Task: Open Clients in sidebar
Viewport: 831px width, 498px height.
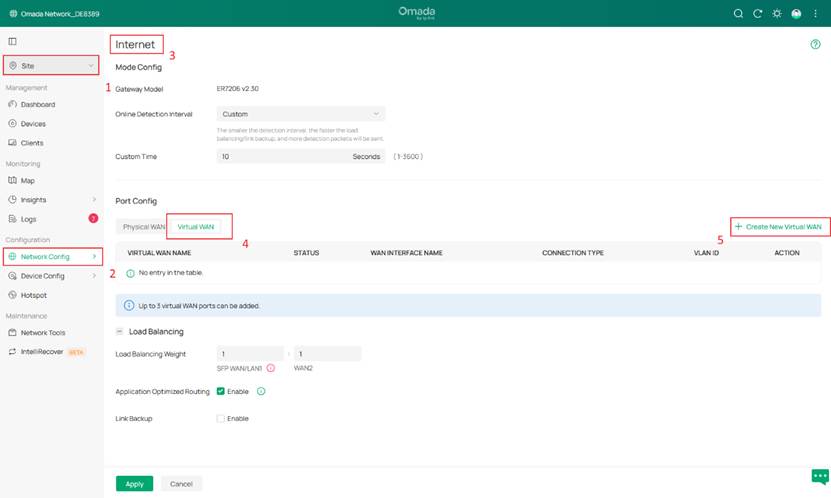Action: tap(32, 143)
